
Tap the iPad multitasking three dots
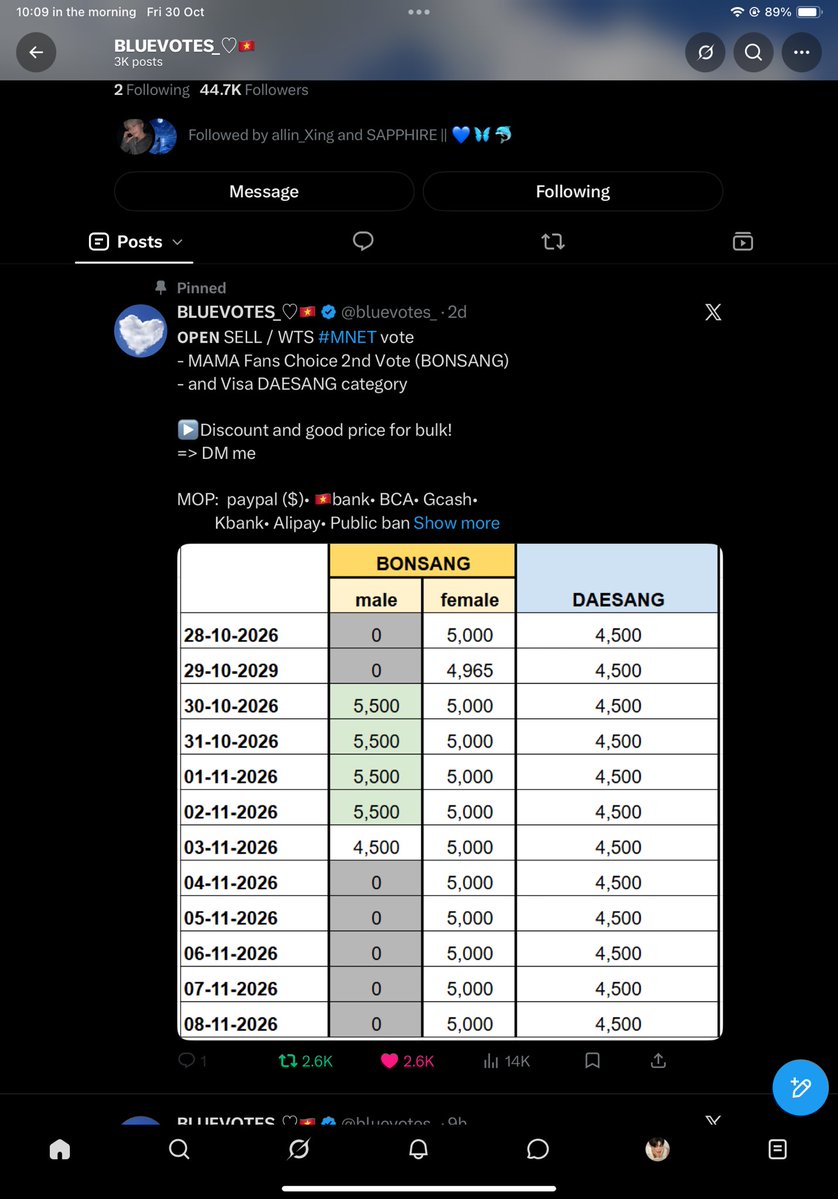coord(419,12)
